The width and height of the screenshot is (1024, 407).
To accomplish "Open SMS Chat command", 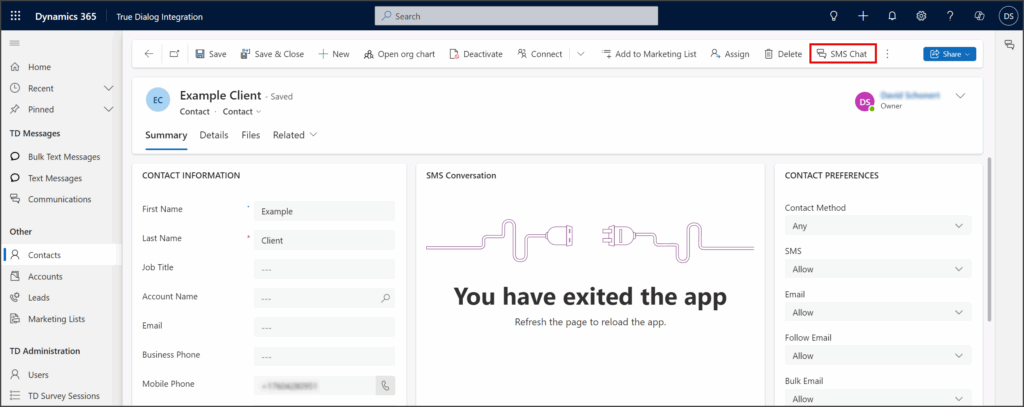I will [x=842, y=54].
